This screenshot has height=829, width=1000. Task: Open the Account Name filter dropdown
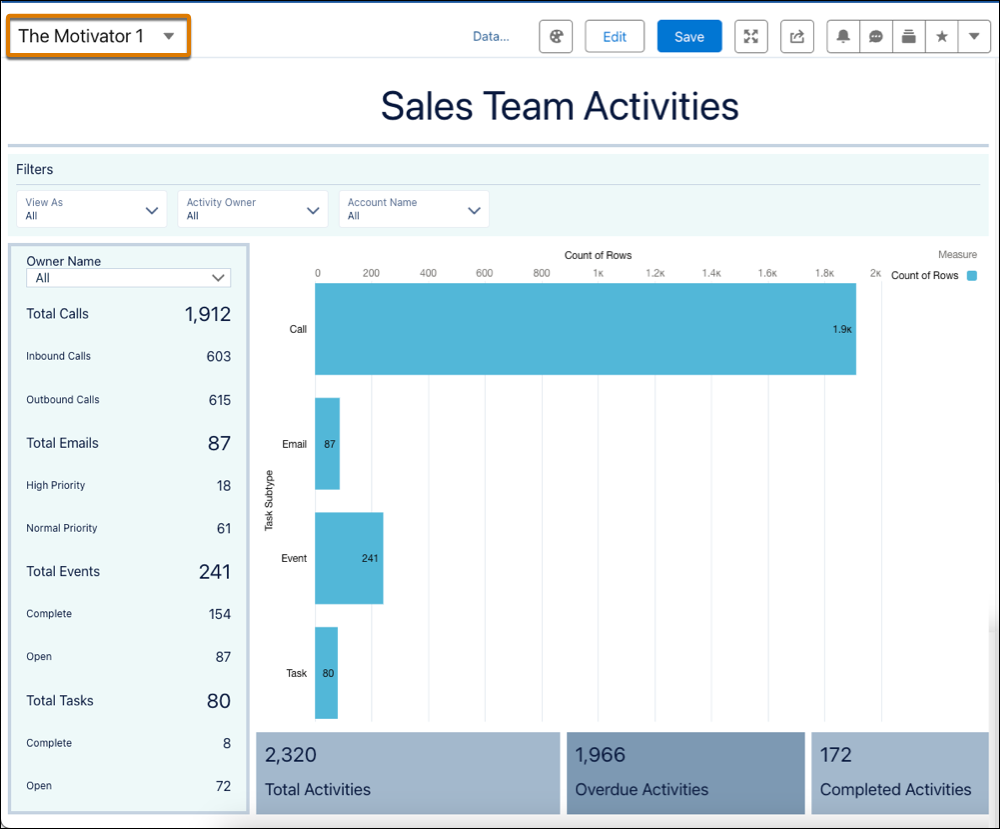(413, 208)
